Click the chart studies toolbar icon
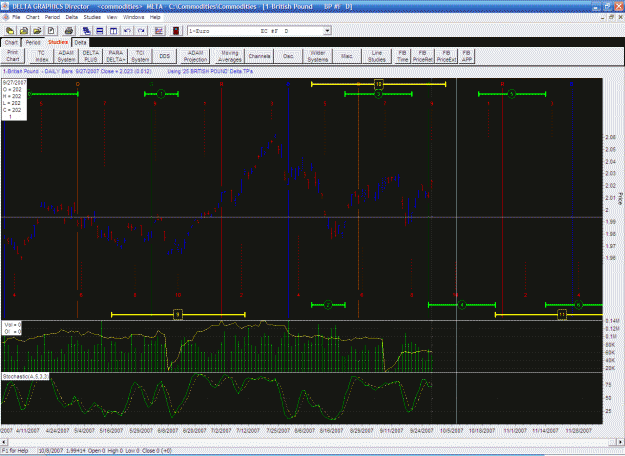The height and width of the screenshot is (456, 625). [x=159, y=31]
